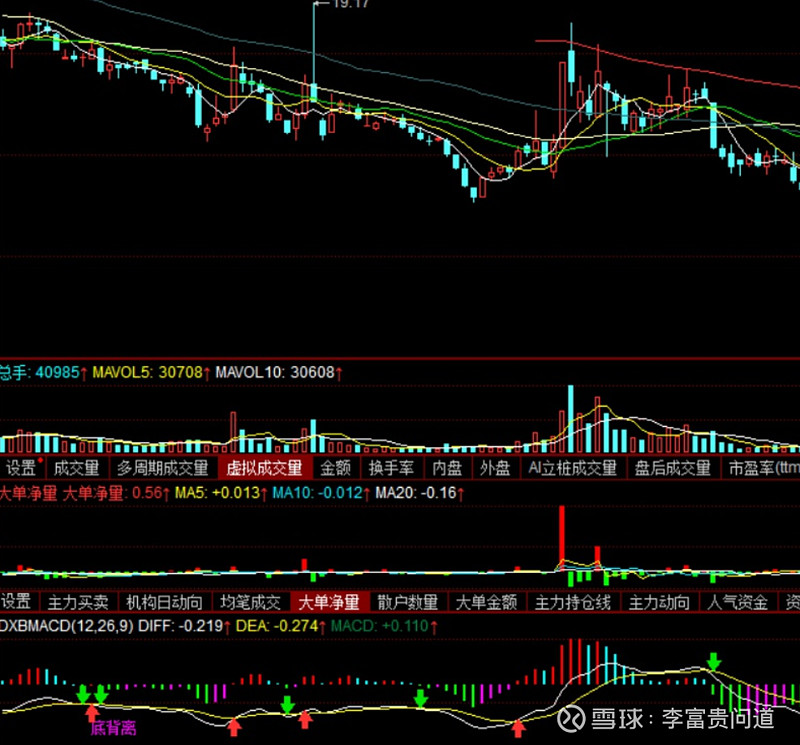Open the 主力持仓线 indicator

(x=572, y=602)
